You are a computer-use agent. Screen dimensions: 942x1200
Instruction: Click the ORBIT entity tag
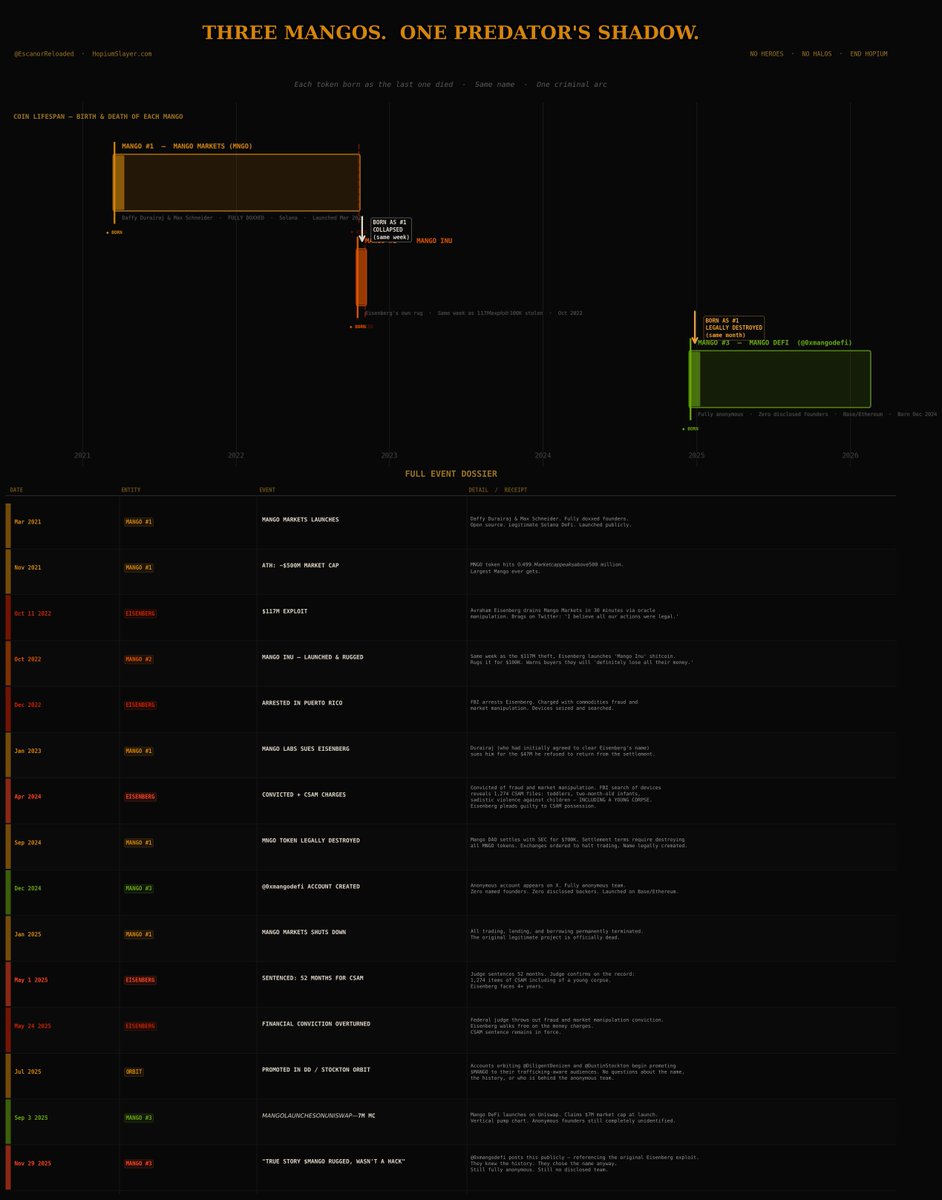click(133, 1073)
